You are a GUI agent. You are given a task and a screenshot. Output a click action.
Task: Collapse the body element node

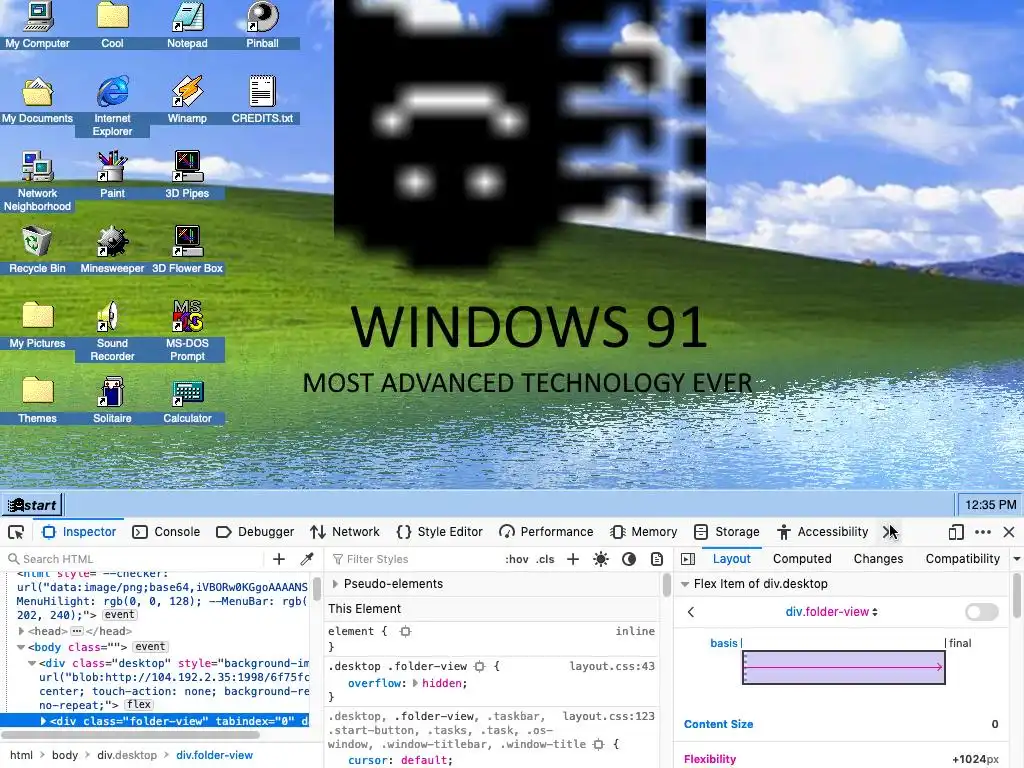(x=21, y=647)
